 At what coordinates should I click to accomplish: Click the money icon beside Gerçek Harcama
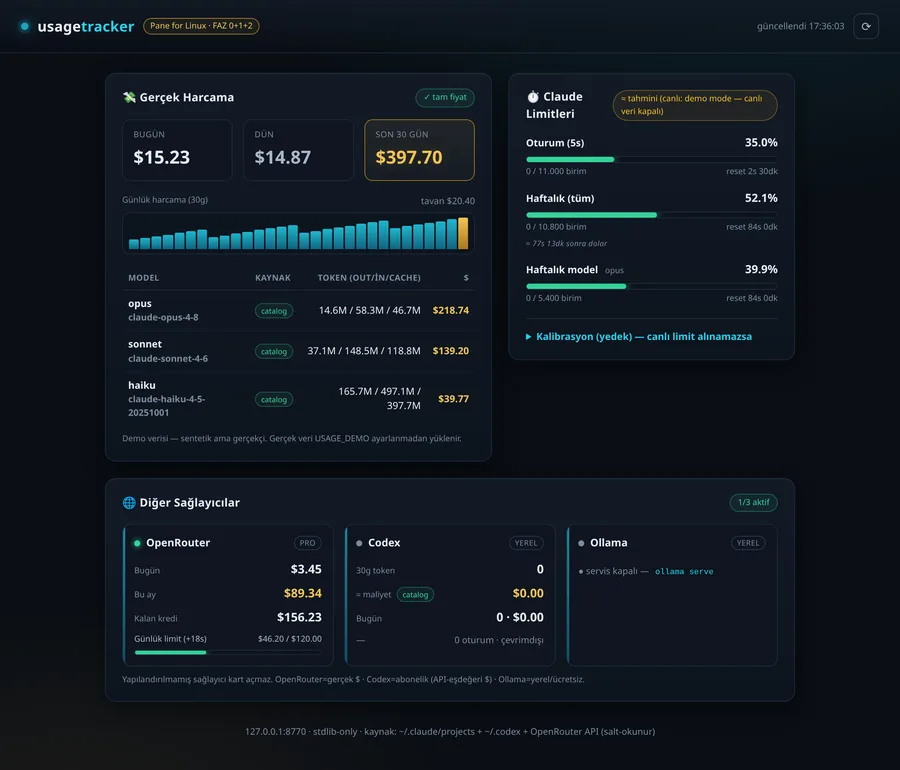[x=129, y=98]
